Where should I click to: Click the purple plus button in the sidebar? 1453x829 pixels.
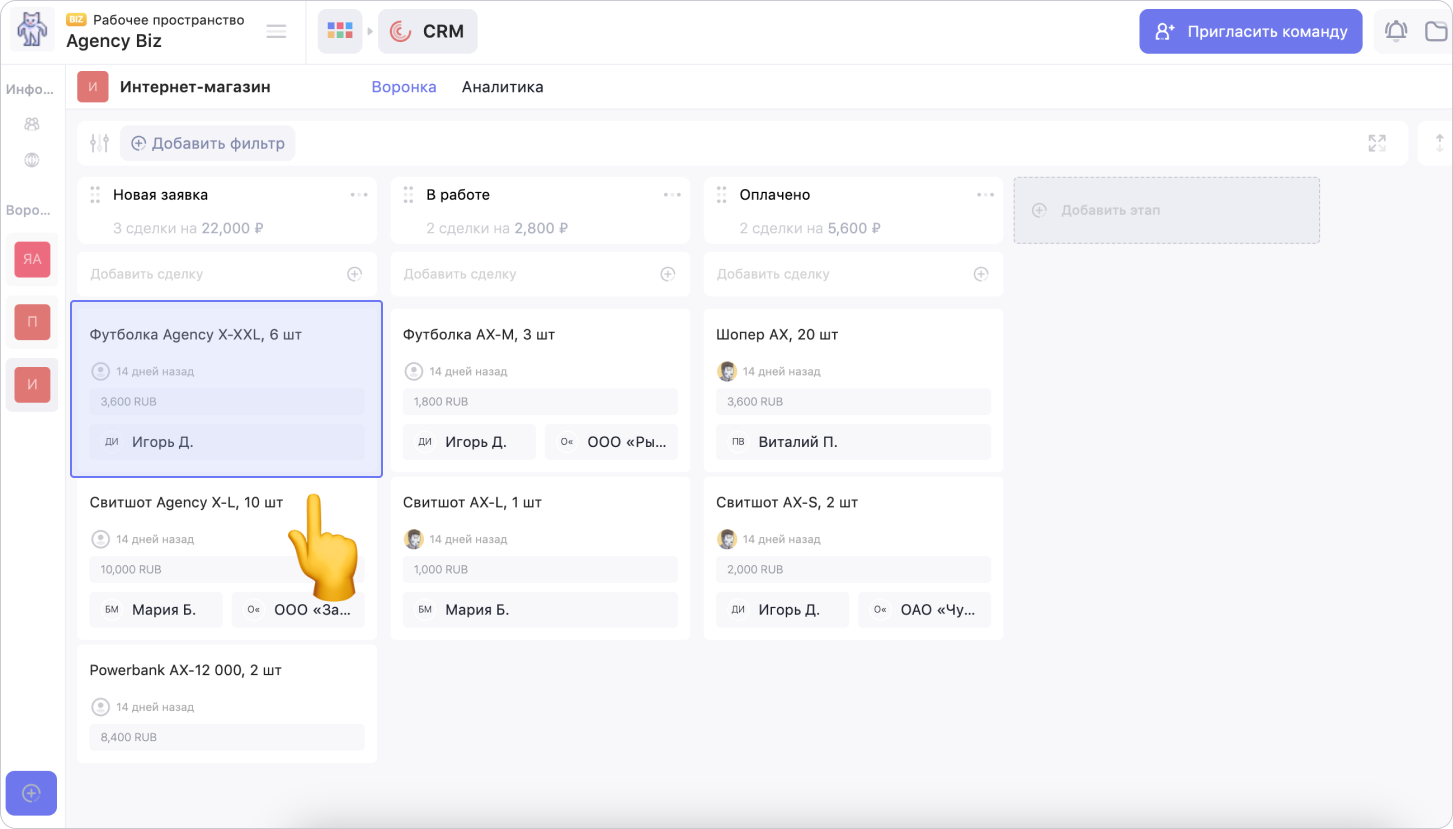[x=31, y=793]
